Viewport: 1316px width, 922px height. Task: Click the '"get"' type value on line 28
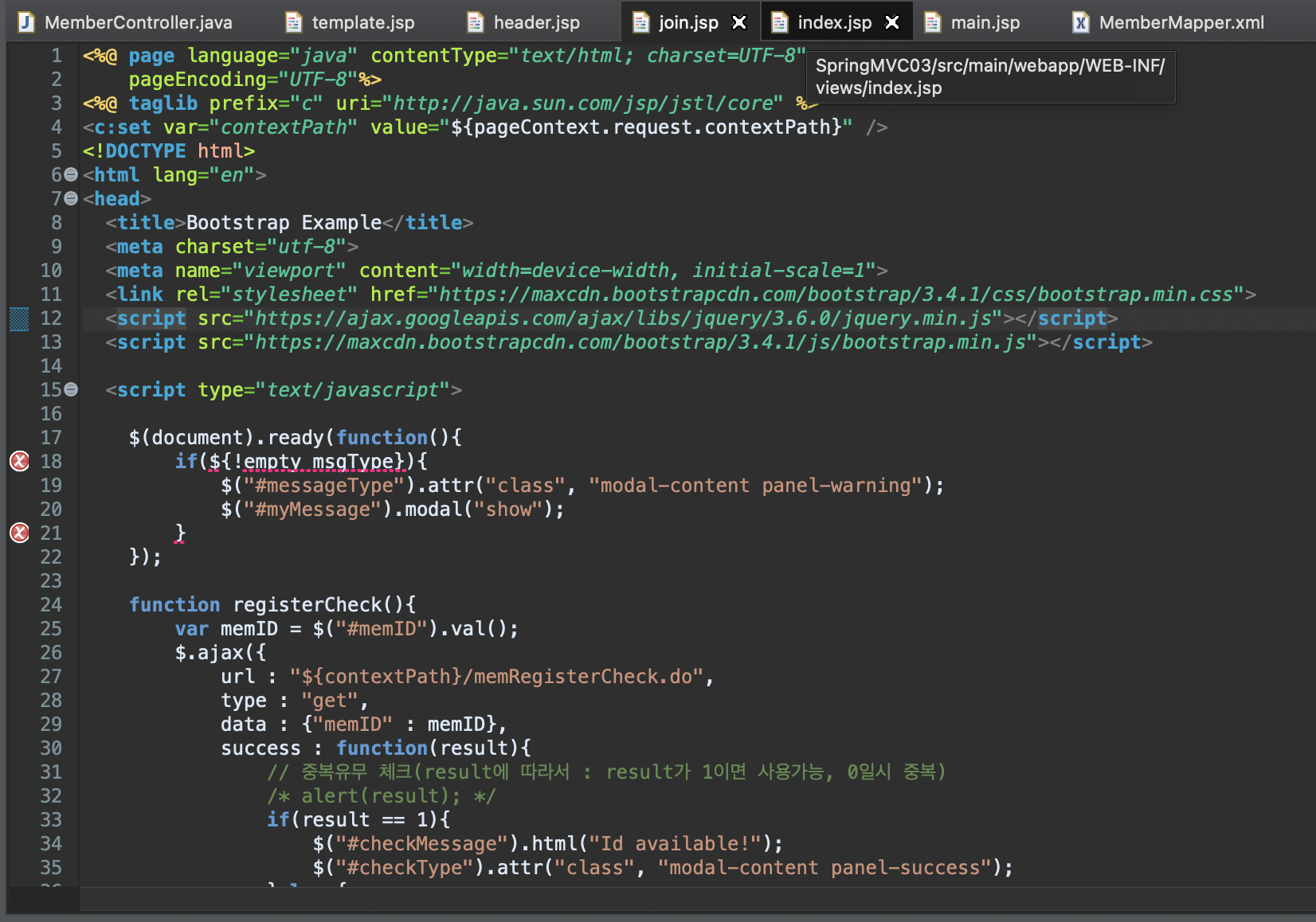coord(330,701)
